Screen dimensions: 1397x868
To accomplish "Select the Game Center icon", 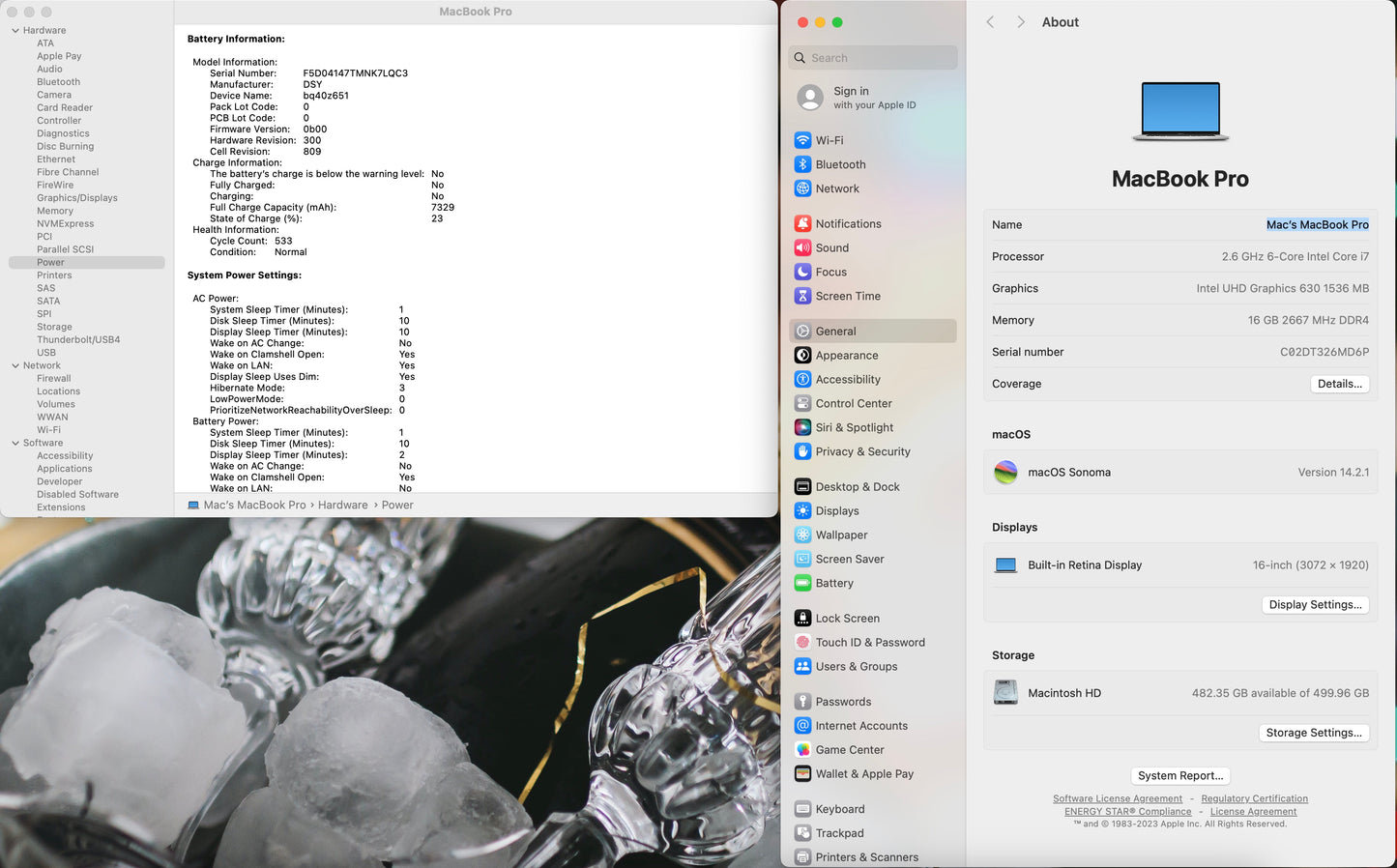I will pos(802,749).
